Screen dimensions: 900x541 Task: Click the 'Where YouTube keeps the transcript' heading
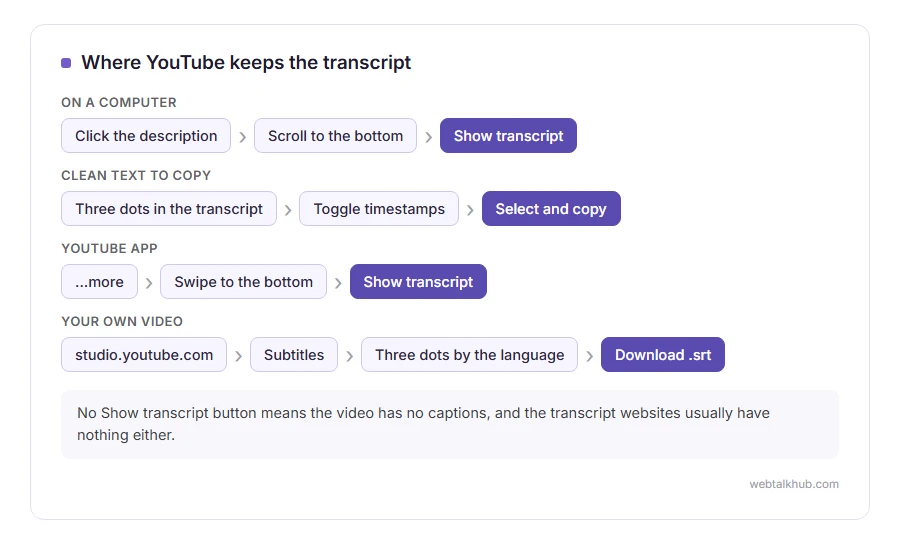pos(246,62)
